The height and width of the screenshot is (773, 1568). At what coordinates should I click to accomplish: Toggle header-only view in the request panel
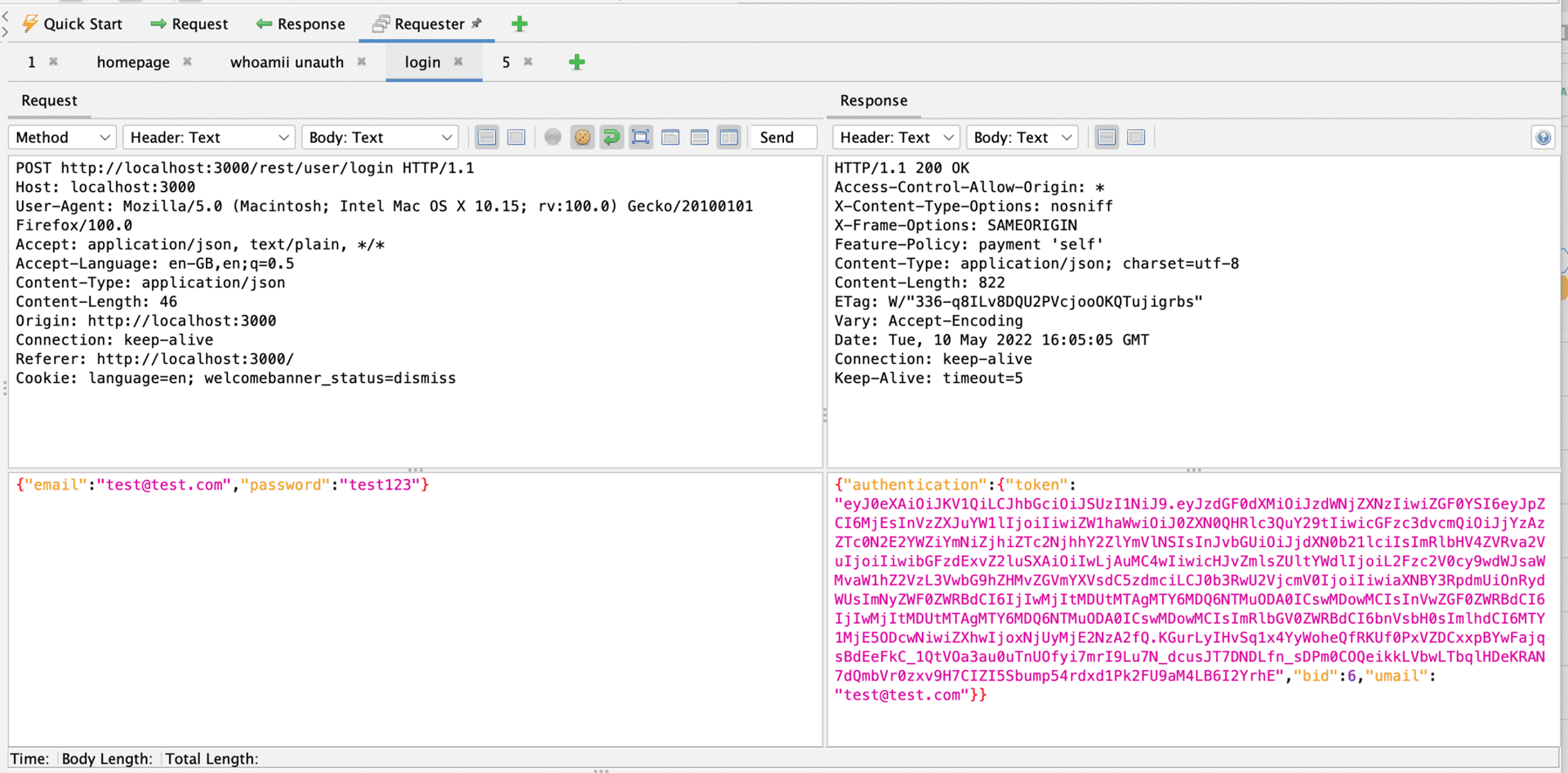(x=487, y=137)
